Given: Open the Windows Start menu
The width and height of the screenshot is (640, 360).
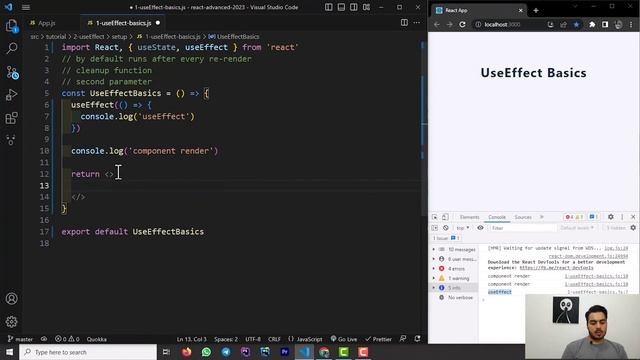Looking at the screenshot, I should tap(9, 352).
